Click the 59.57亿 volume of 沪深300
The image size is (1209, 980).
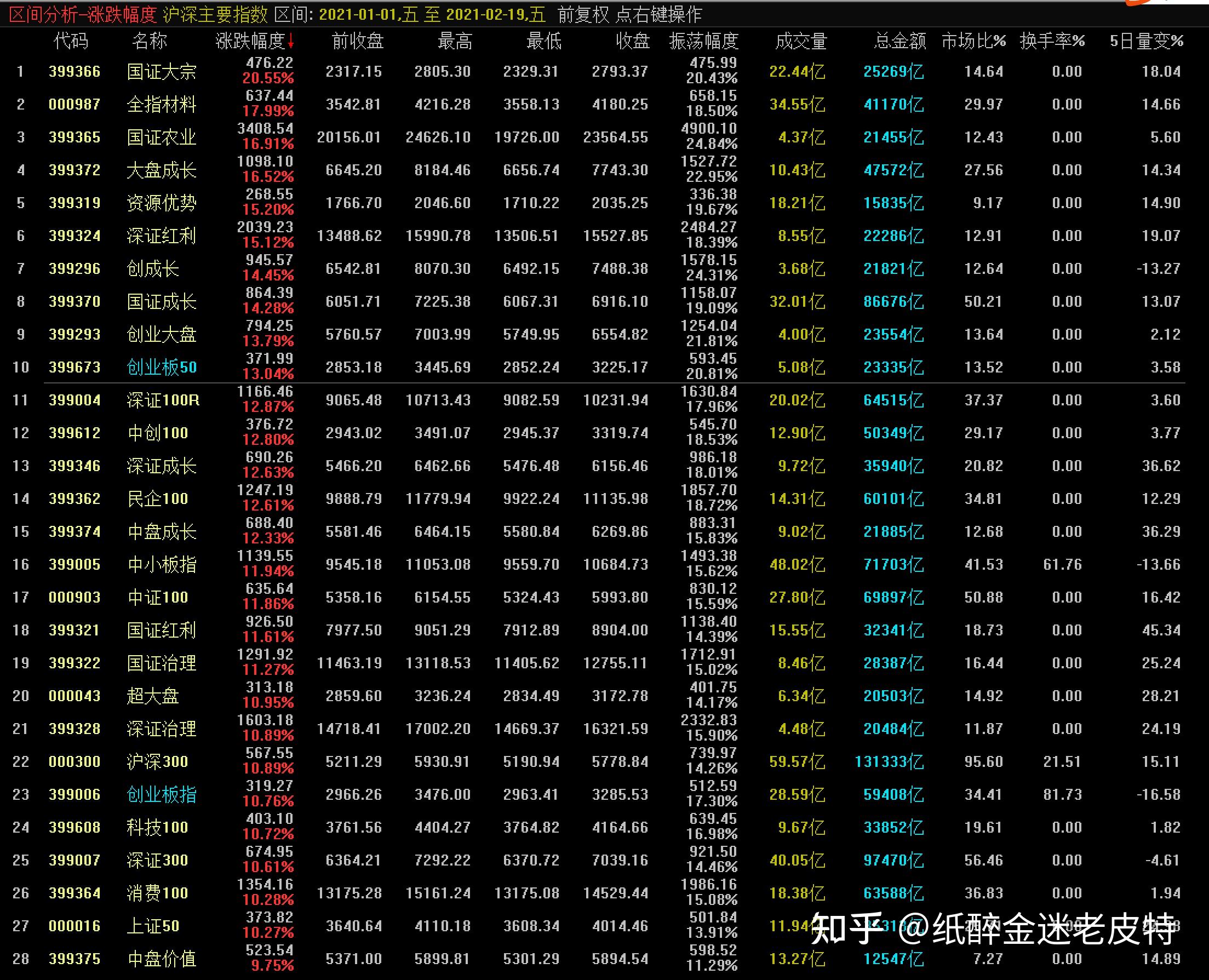(x=797, y=761)
